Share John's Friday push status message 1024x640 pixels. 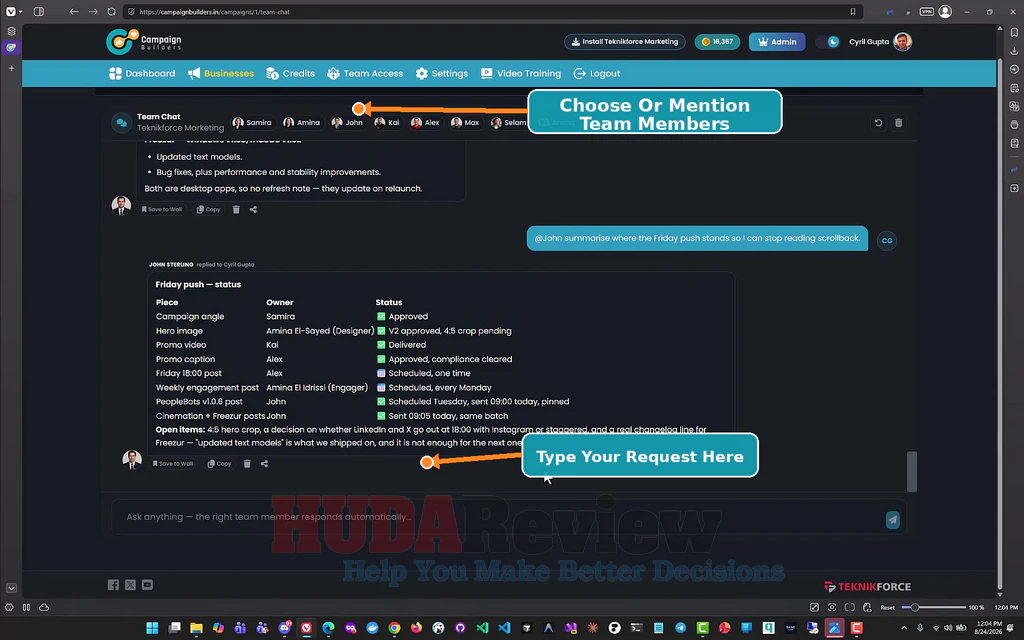tap(264, 464)
